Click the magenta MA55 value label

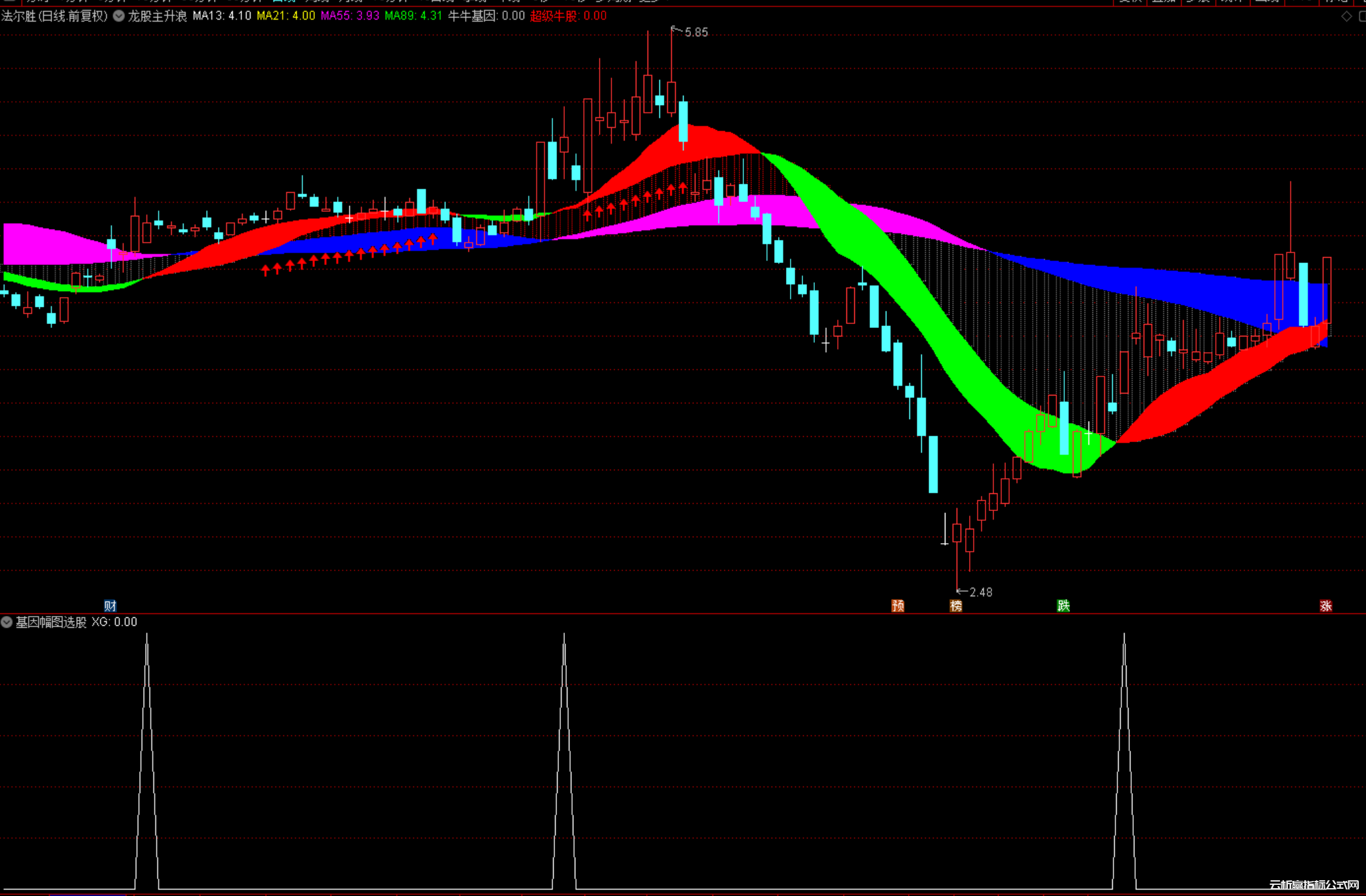350,16
